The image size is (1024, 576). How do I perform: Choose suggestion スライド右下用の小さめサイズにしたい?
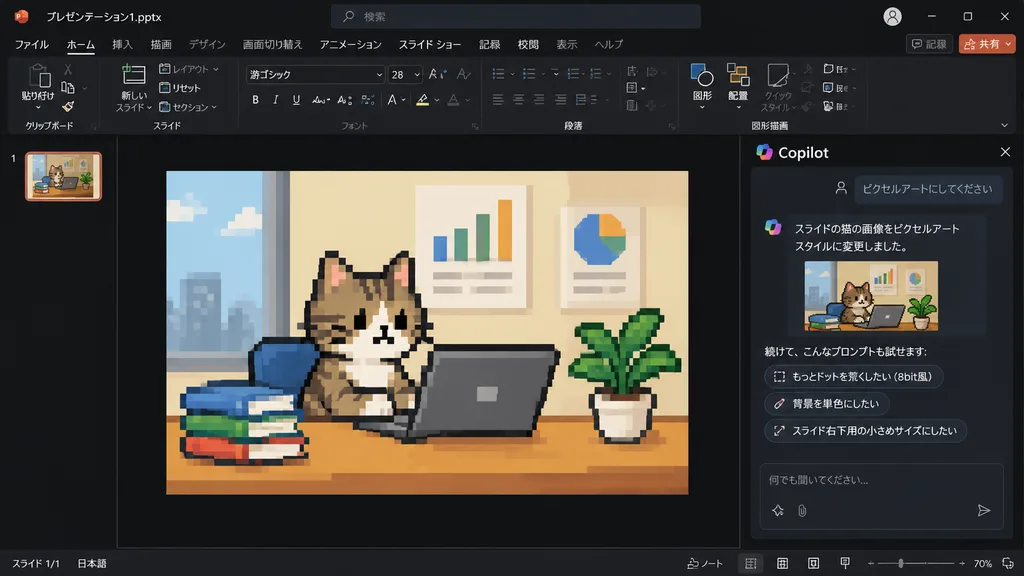865,430
